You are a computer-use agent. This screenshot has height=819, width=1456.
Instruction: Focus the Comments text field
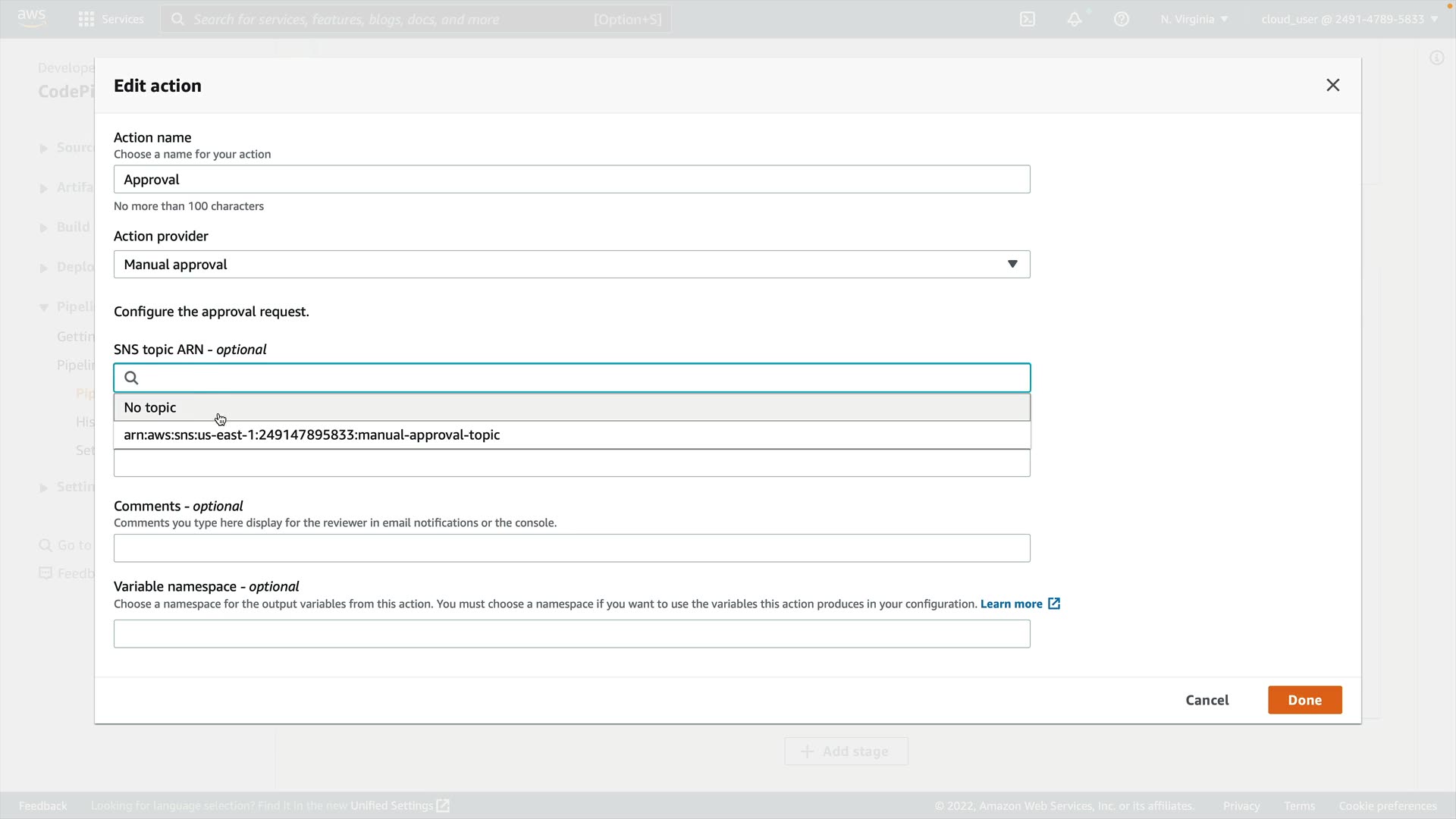coord(572,548)
